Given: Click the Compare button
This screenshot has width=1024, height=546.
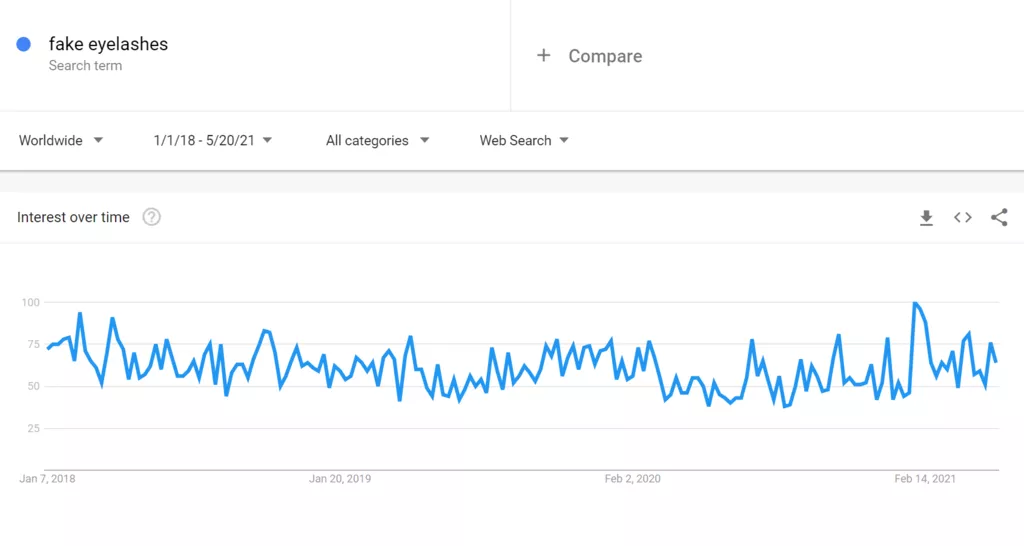Looking at the screenshot, I should [x=589, y=56].
